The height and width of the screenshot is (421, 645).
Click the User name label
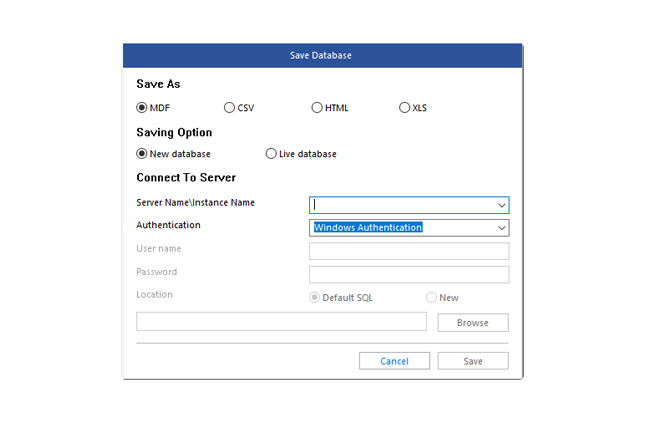159,249
